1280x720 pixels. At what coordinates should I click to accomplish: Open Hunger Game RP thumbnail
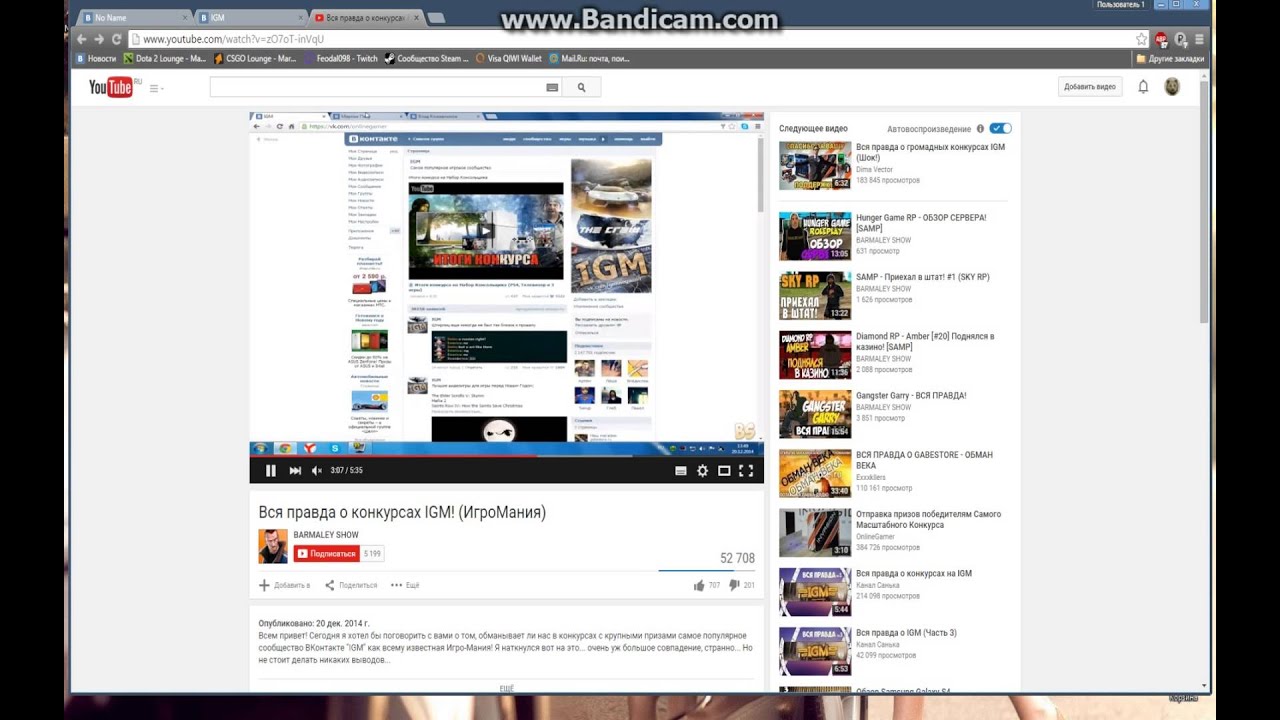tap(815, 236)
